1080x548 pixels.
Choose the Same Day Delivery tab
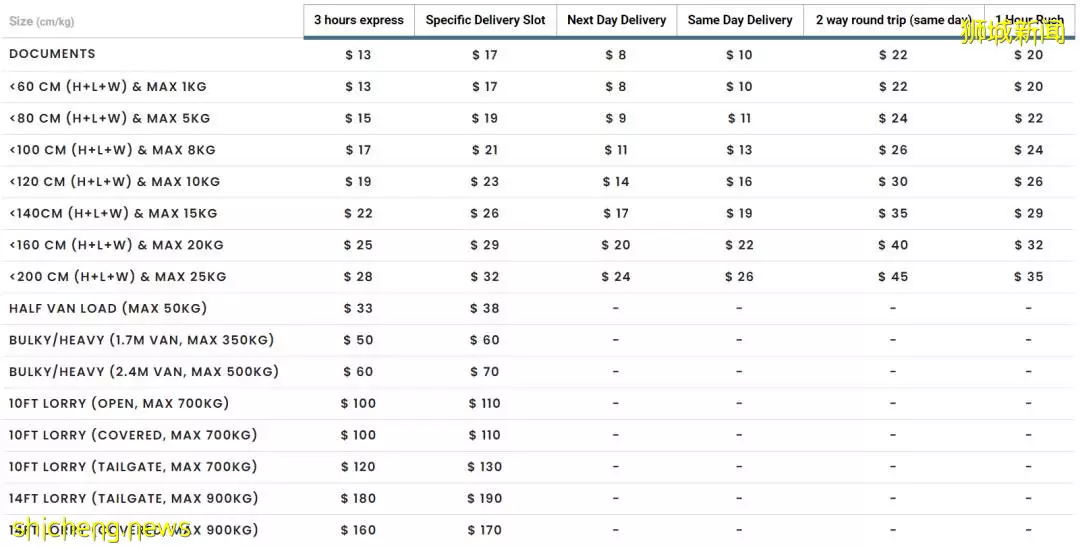coord(740,21)
